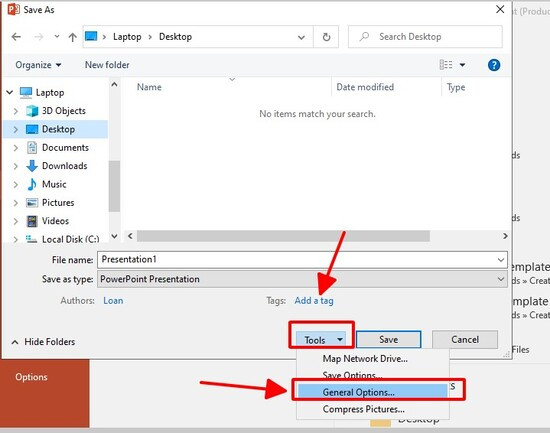This screenshot has height=433, width=550.
Task: Click Hide Folders to collapse the pane
Action: click(x=43, y=342)
